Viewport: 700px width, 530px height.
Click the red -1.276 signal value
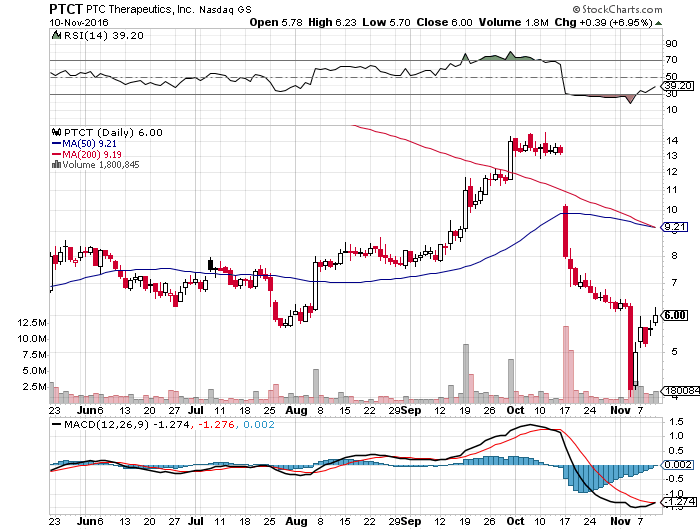coord(216,425)
